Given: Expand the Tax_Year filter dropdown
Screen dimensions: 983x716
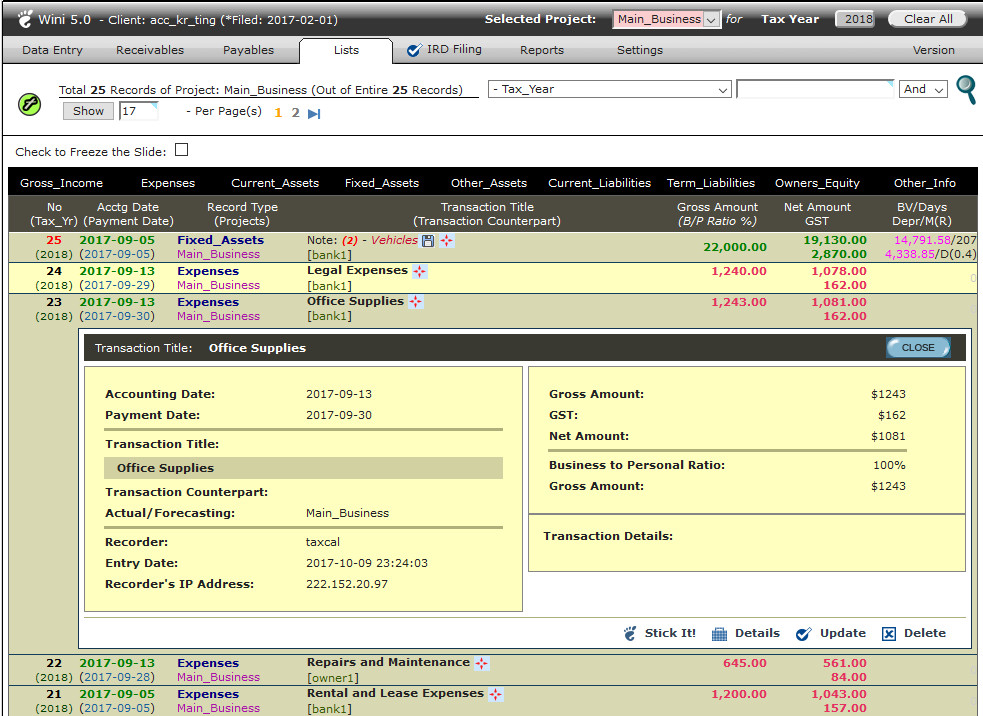Looking at the screenshot, I should tap(610, 89).
